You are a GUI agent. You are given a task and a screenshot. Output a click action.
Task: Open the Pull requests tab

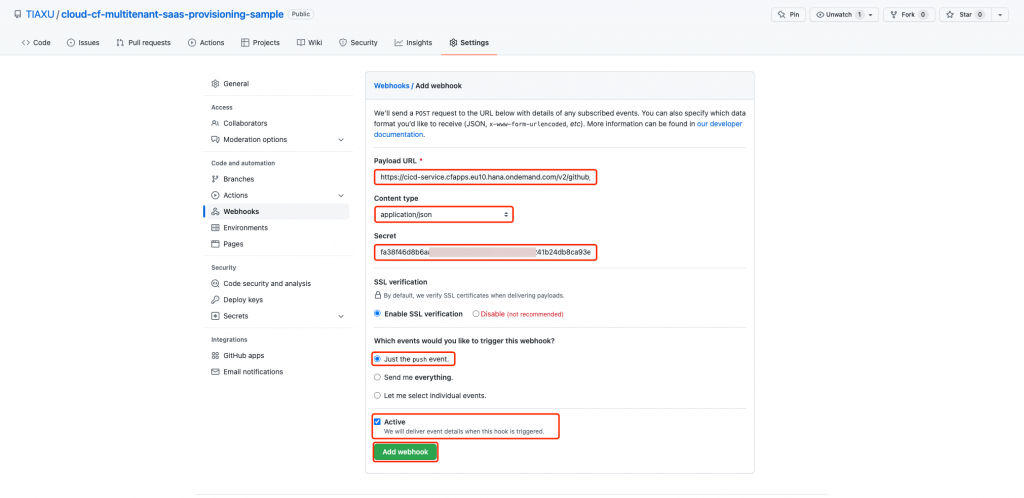click(143, 42)
